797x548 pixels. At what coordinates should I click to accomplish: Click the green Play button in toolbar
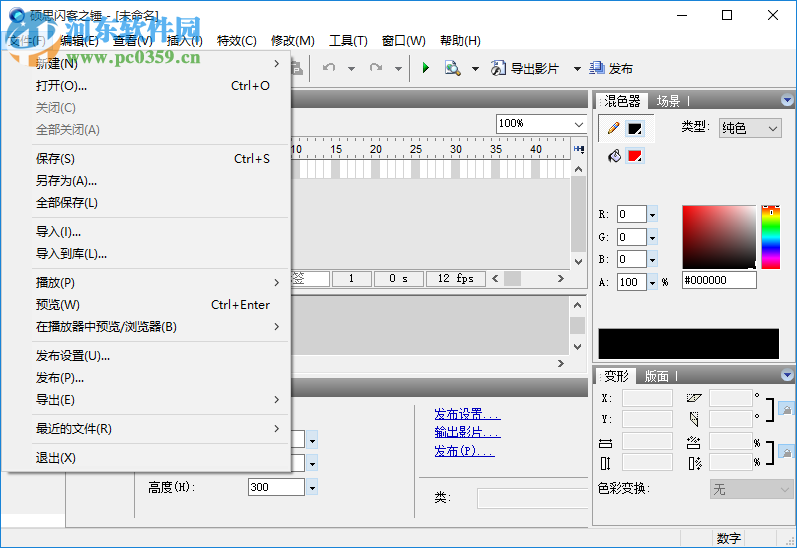point(426,68)
